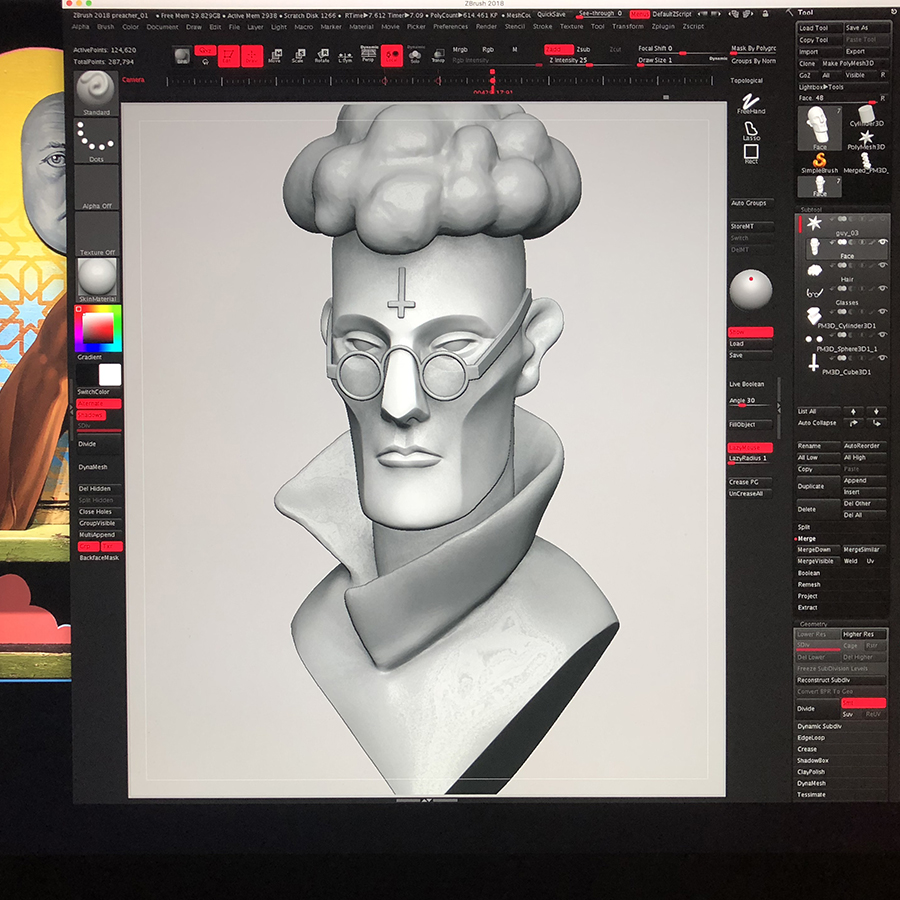Expand the Boolean section
This screenshot has width=900, height=900.
809,573
